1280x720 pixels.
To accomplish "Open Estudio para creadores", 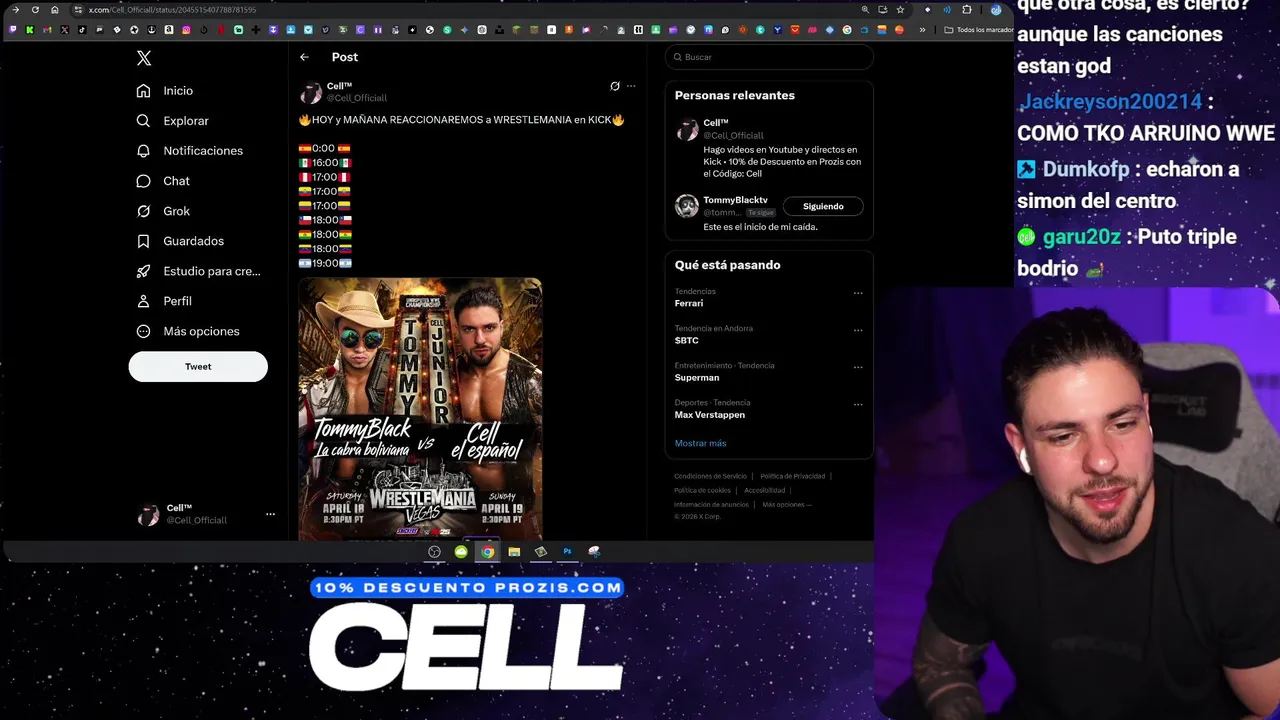I will click(199, 271).
